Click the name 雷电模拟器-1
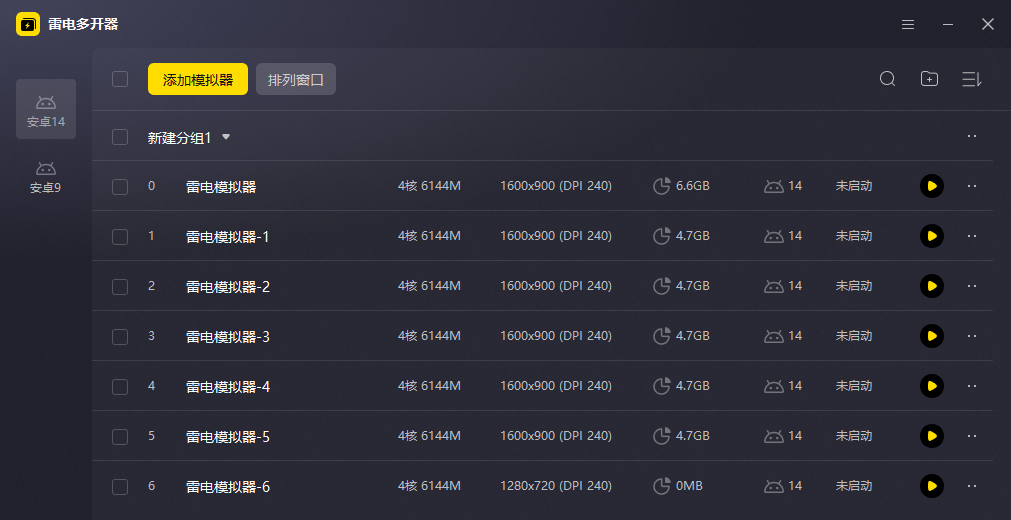This screenshot has width=1011, height=520. [228, 237]
